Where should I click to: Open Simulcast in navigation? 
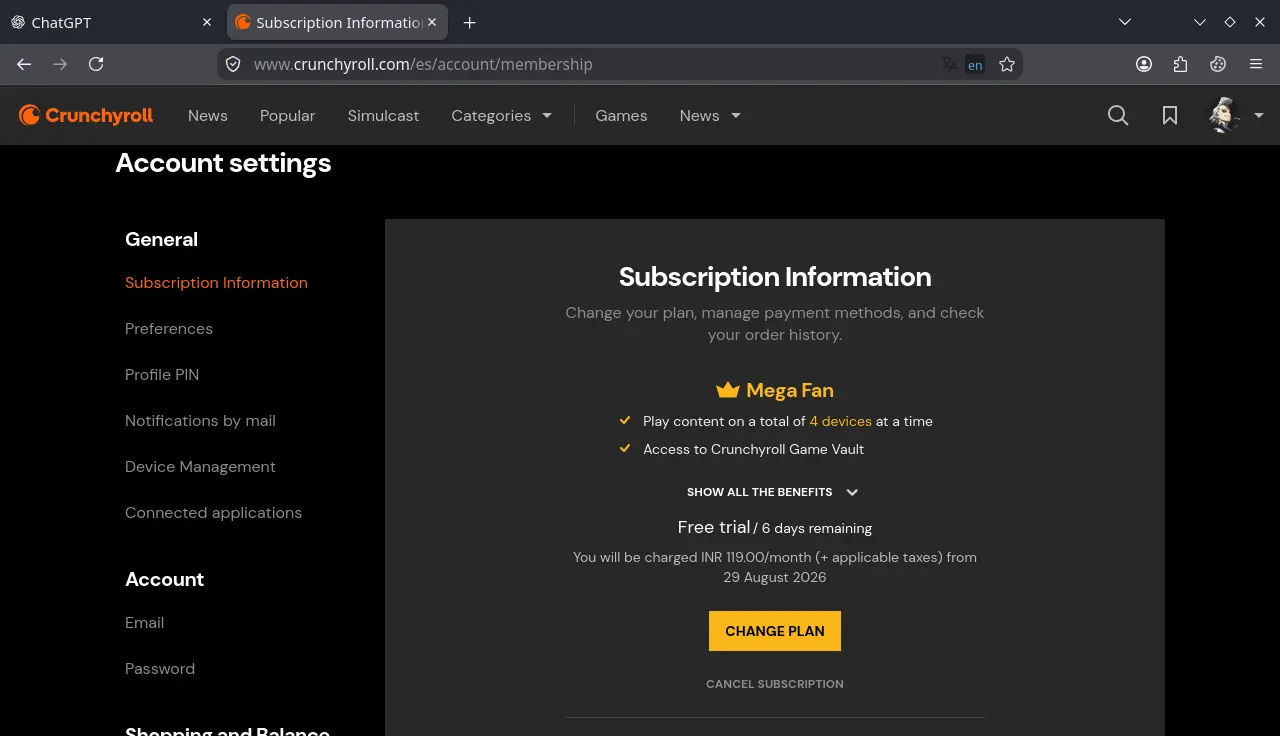coord(383,116)
